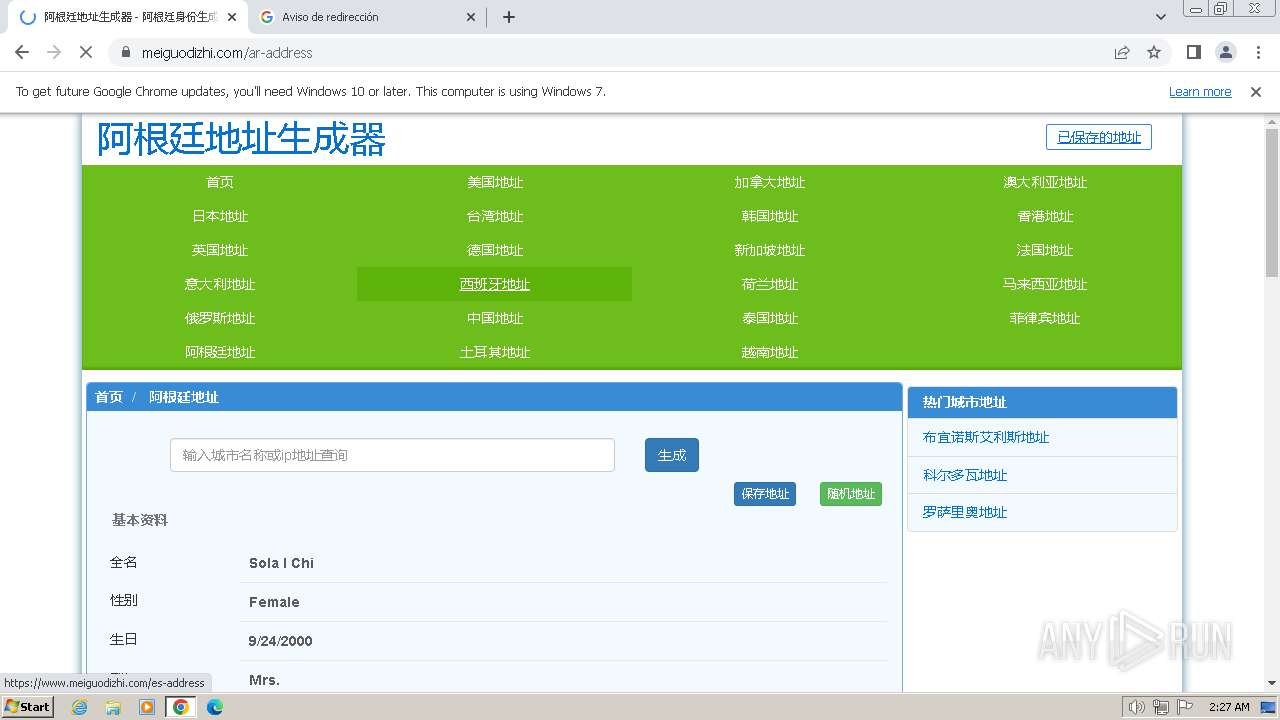
Task: Click the share page icon
Action: [x=1122, y=52]
